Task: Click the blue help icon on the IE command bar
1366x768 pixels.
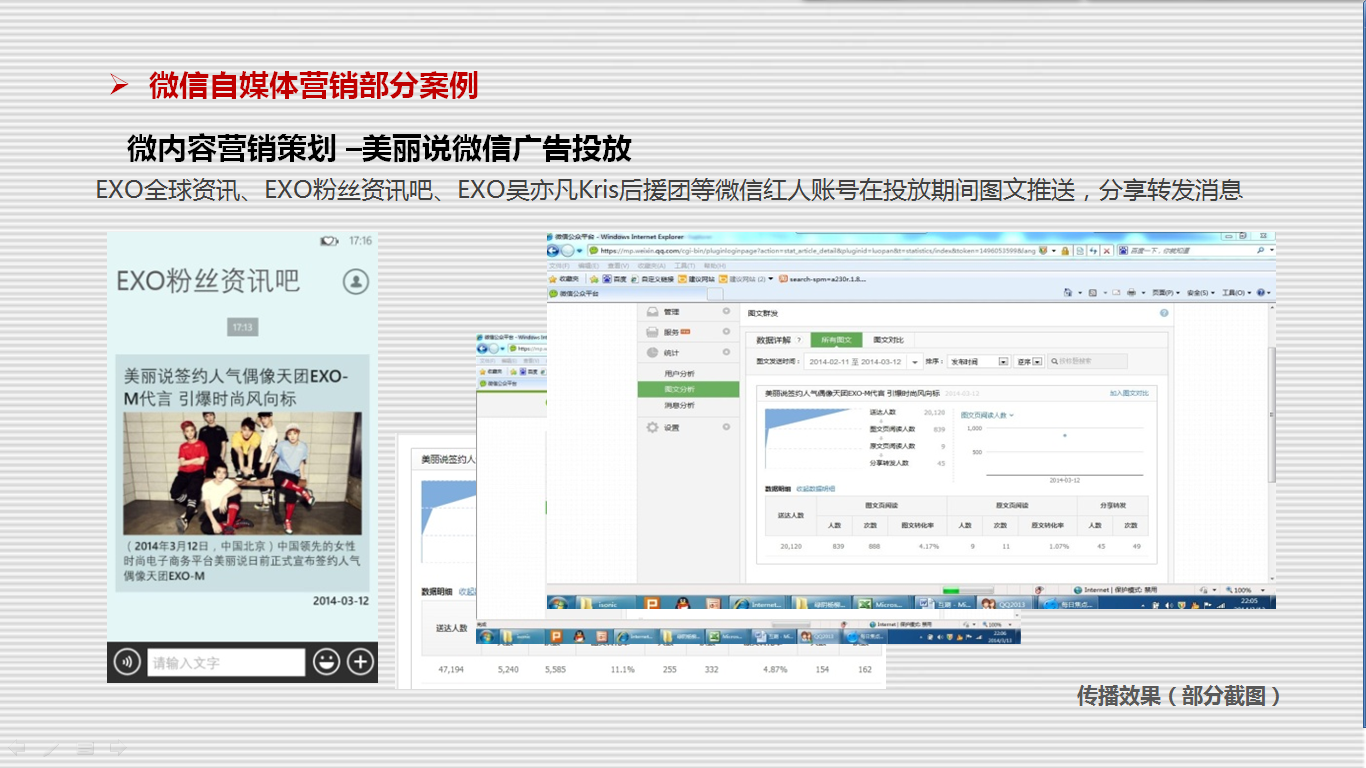Action: tap(1260, 293)
